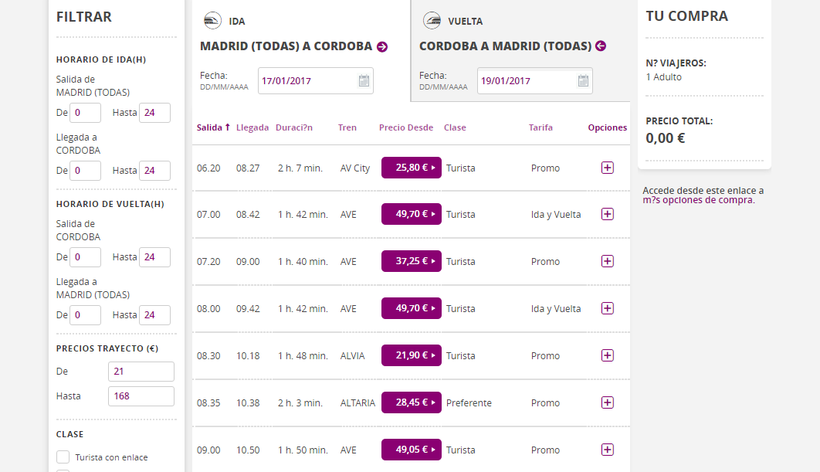This screenshot has width=820, height=472.
Task: Click the train icon on the VUELTA tab
Action: coord(432,20)
